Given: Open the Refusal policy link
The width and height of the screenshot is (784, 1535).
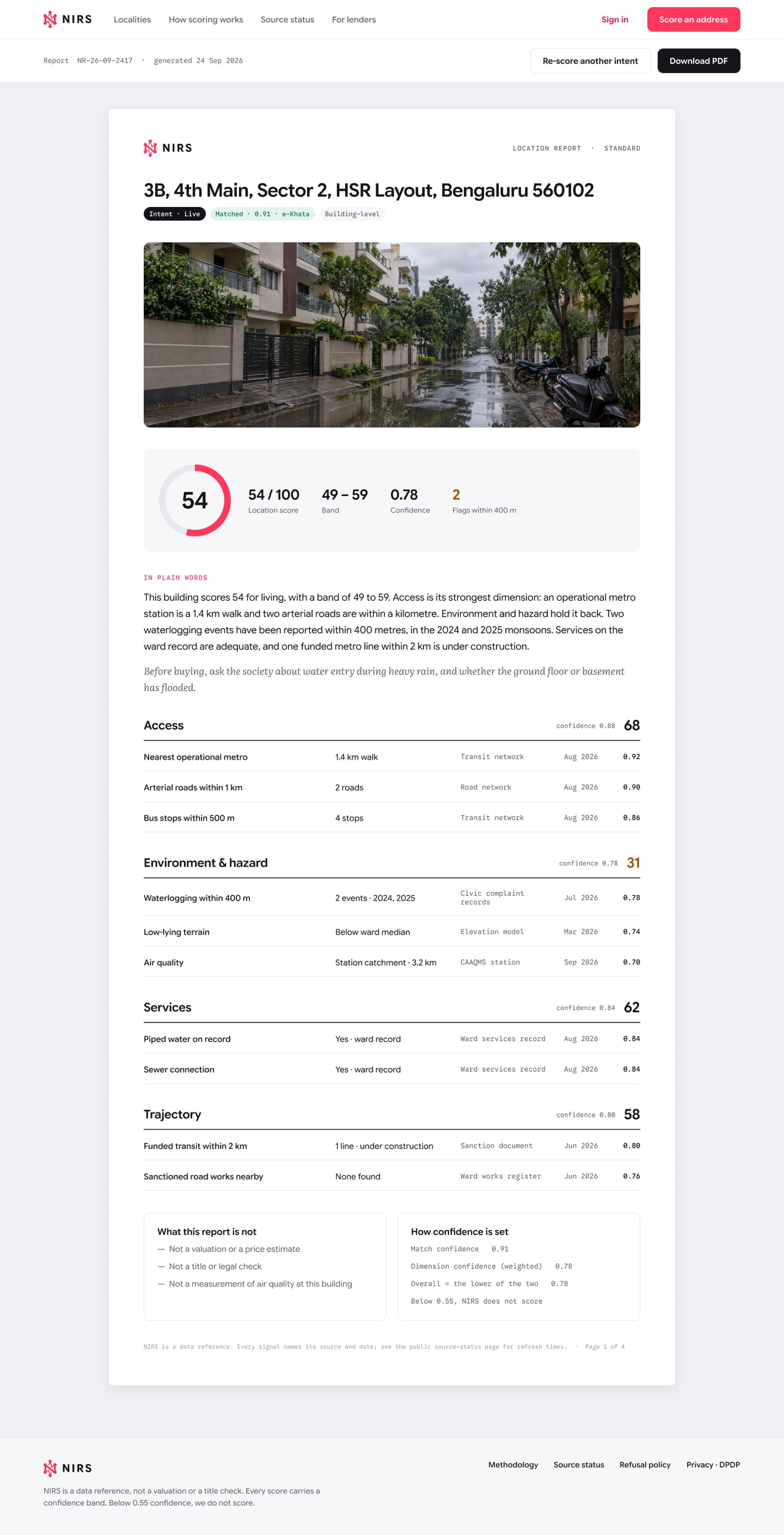Looking at the screenshot, I should pos(645,1465).
